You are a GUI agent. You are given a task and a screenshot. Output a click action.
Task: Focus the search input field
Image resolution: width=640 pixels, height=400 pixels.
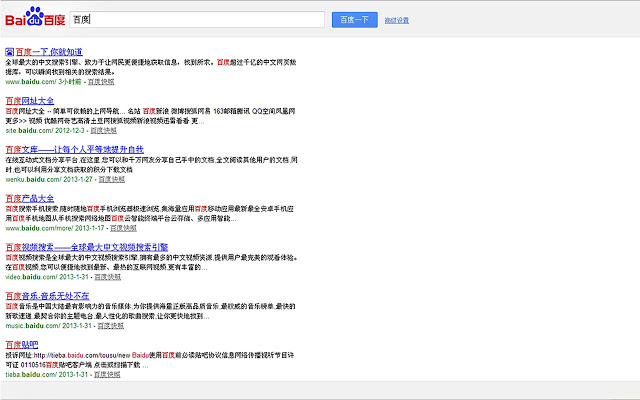click(x=197, y=20)
